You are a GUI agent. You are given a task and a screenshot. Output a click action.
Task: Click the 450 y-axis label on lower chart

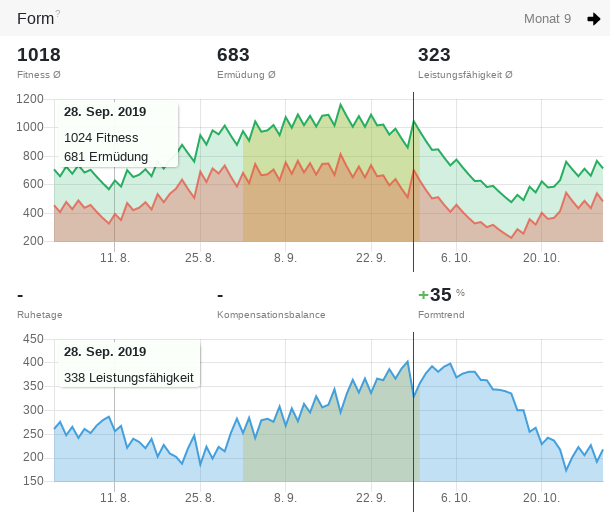tap(34, 339)
